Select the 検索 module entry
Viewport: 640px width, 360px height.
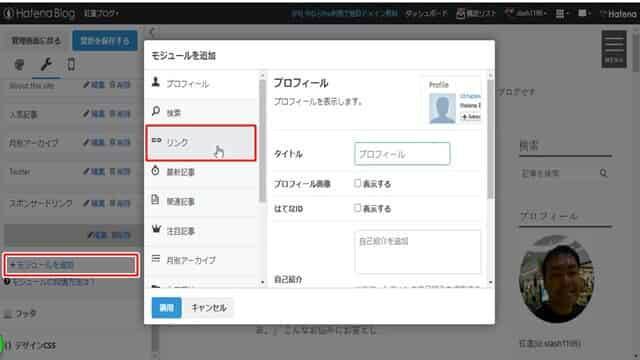(202, 112)
